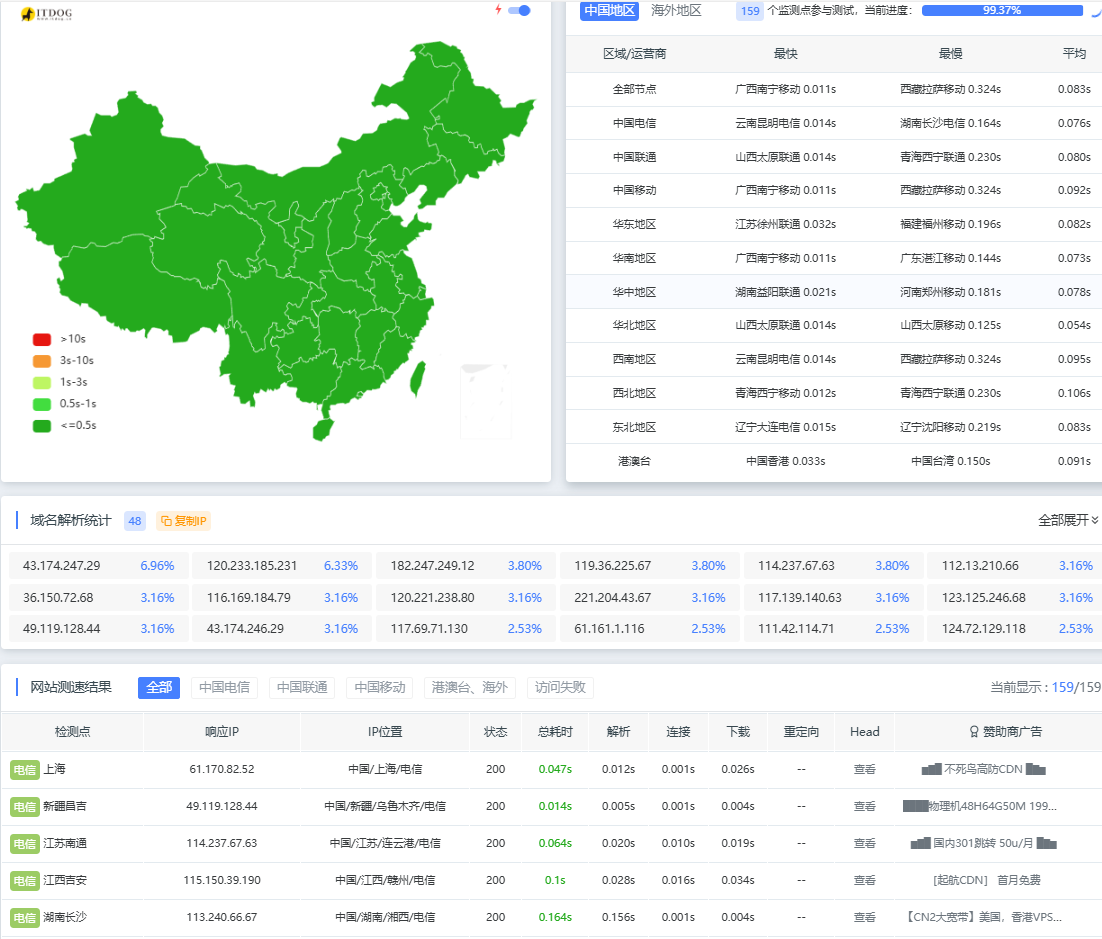
Task: Select the 中国地区 tab
Action: pyautogui.click(x=609, y=11)
